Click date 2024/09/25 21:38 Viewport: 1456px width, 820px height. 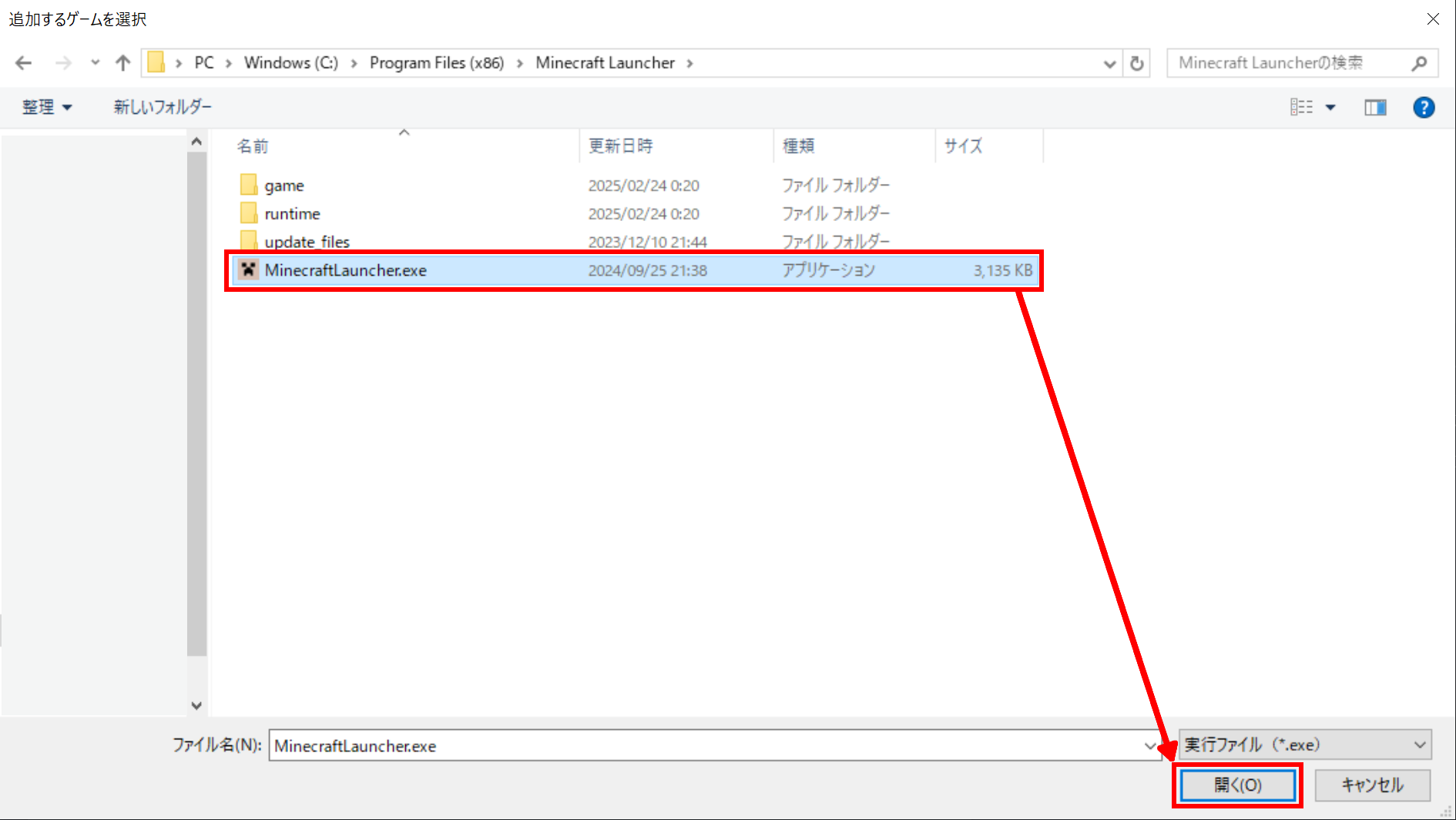click(648, 270)
